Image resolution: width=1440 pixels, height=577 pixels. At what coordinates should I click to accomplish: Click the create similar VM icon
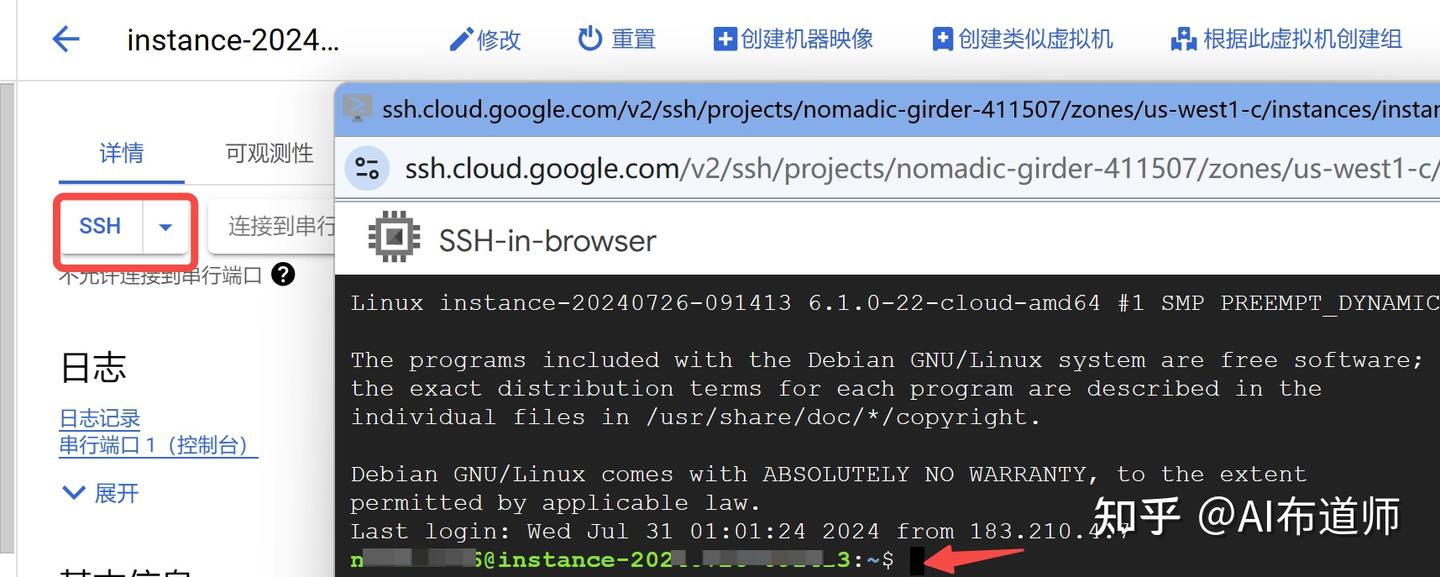click(942, 39)
